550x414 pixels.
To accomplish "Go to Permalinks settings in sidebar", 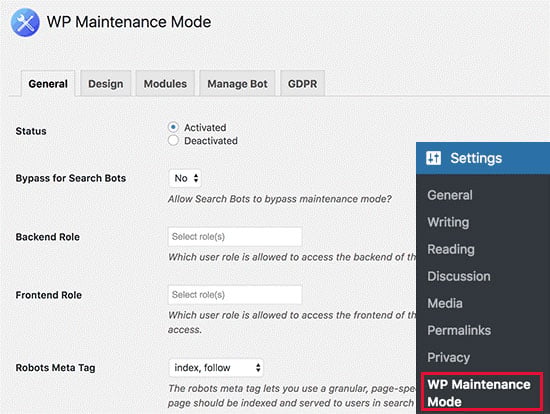I will 459,330.
